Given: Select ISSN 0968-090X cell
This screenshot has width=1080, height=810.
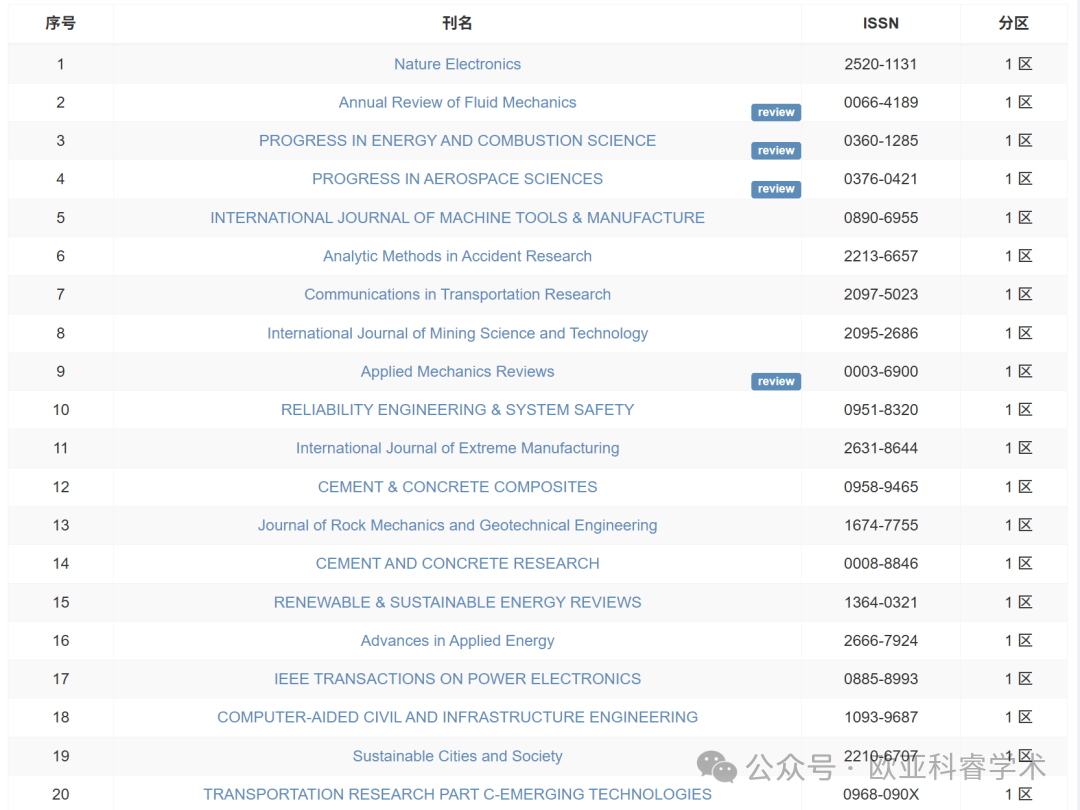Looking at the screenshot, I should point(881,794).
